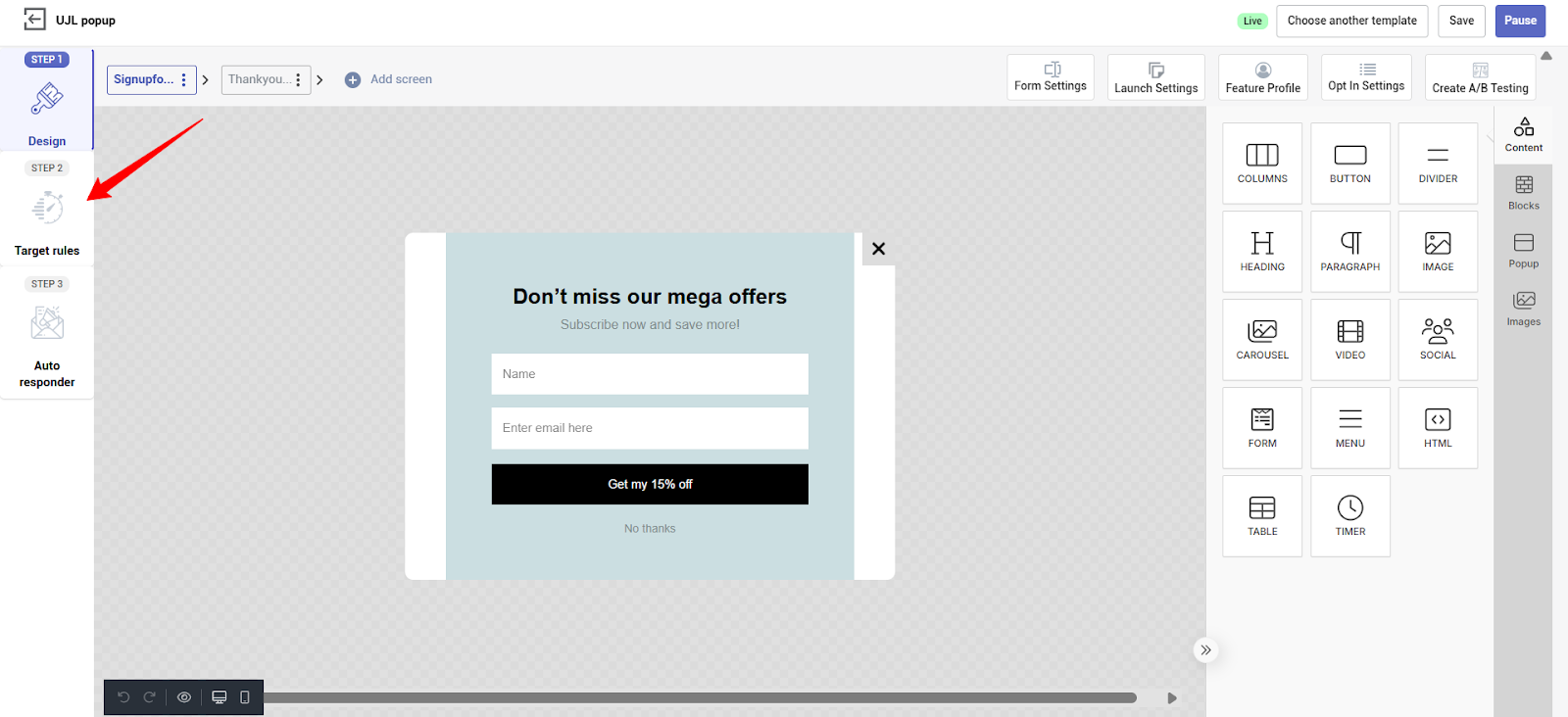Go back using the exit arrow icon
The image size is (1568, 717).
tap(34, 20)
